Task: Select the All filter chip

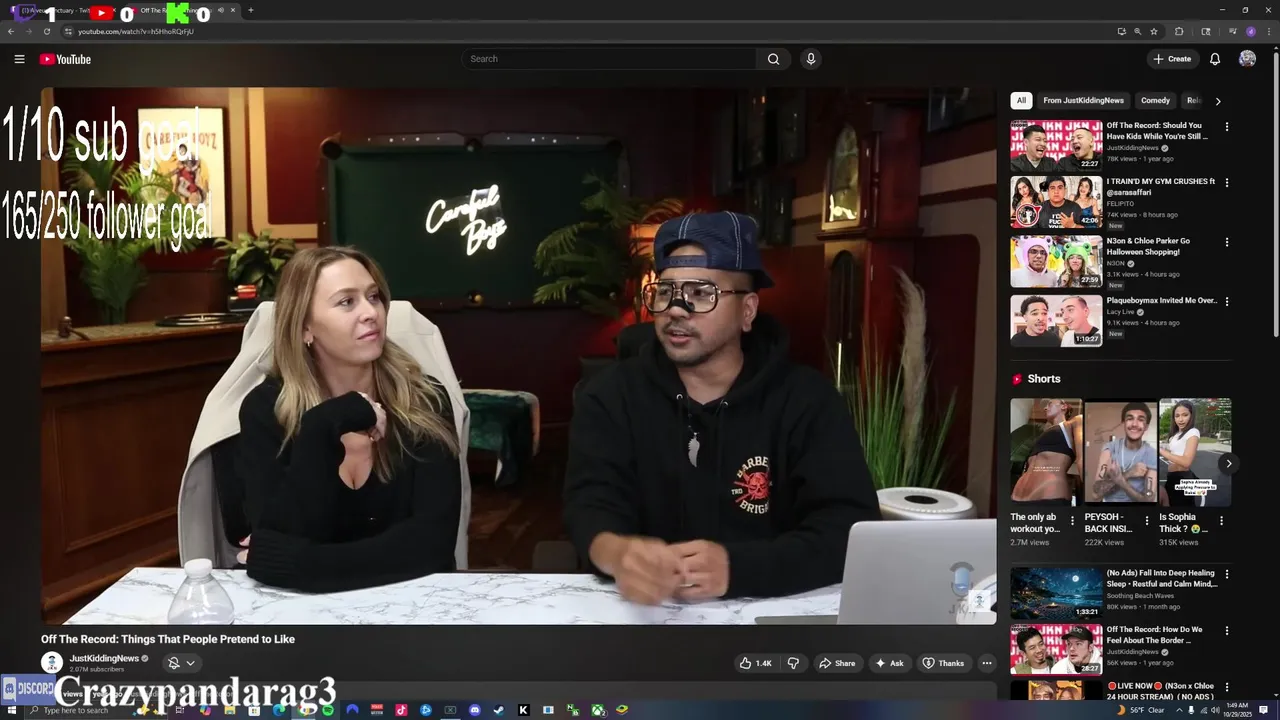Action: [x=1021, y=100]
